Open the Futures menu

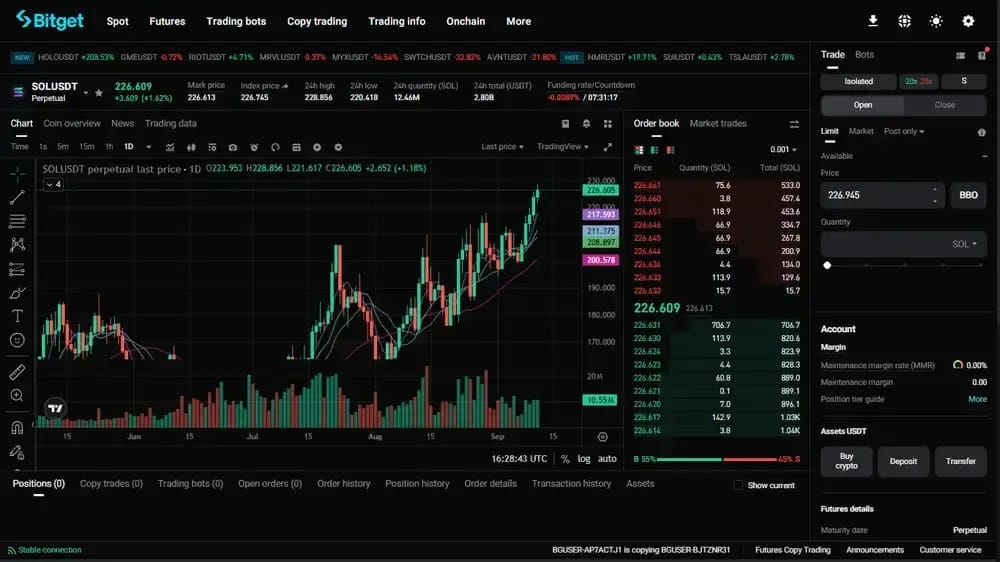(167, 21)
